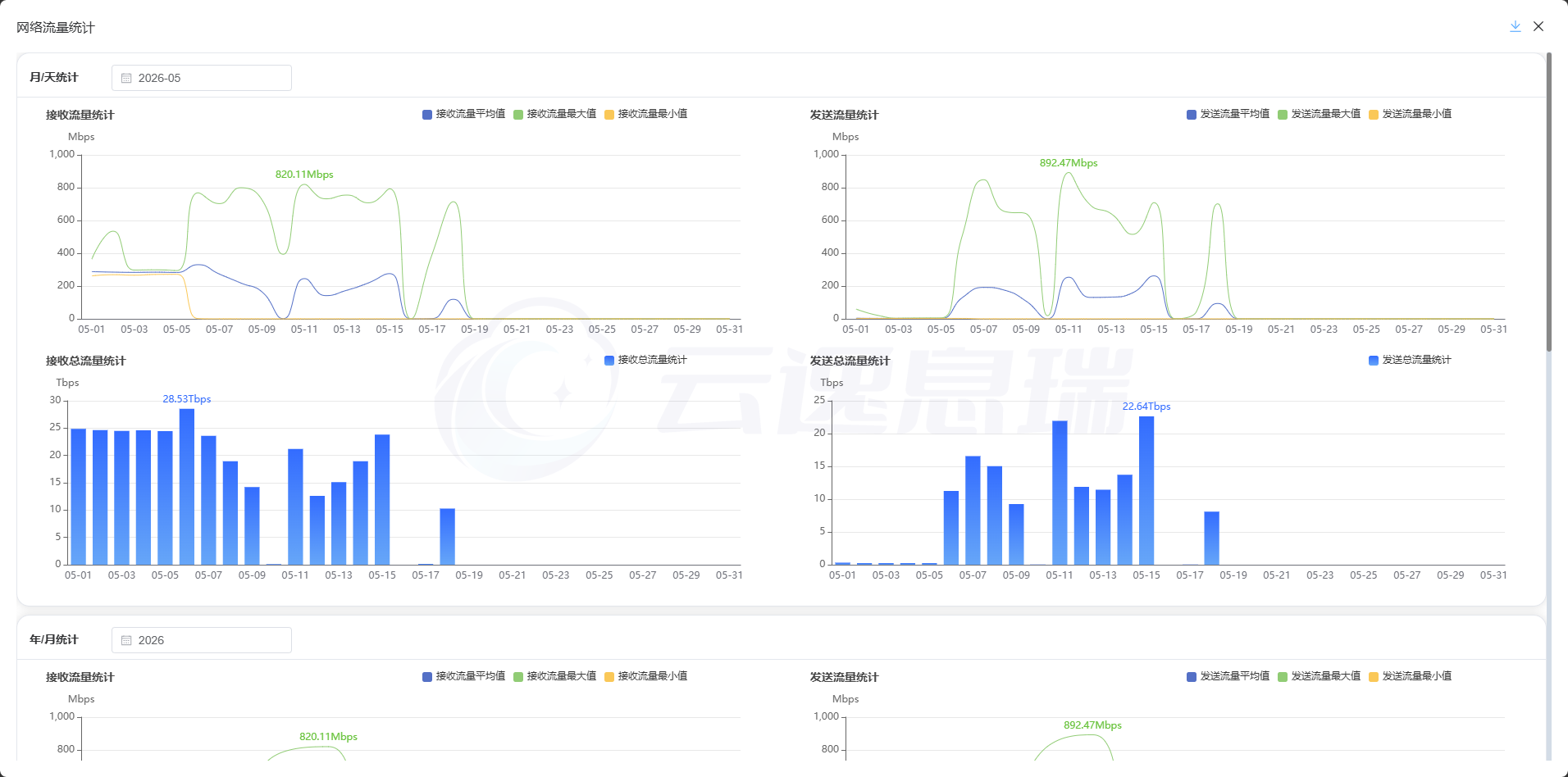Click the vertical scrollbar of the dialog

(x=1548, y=202)
